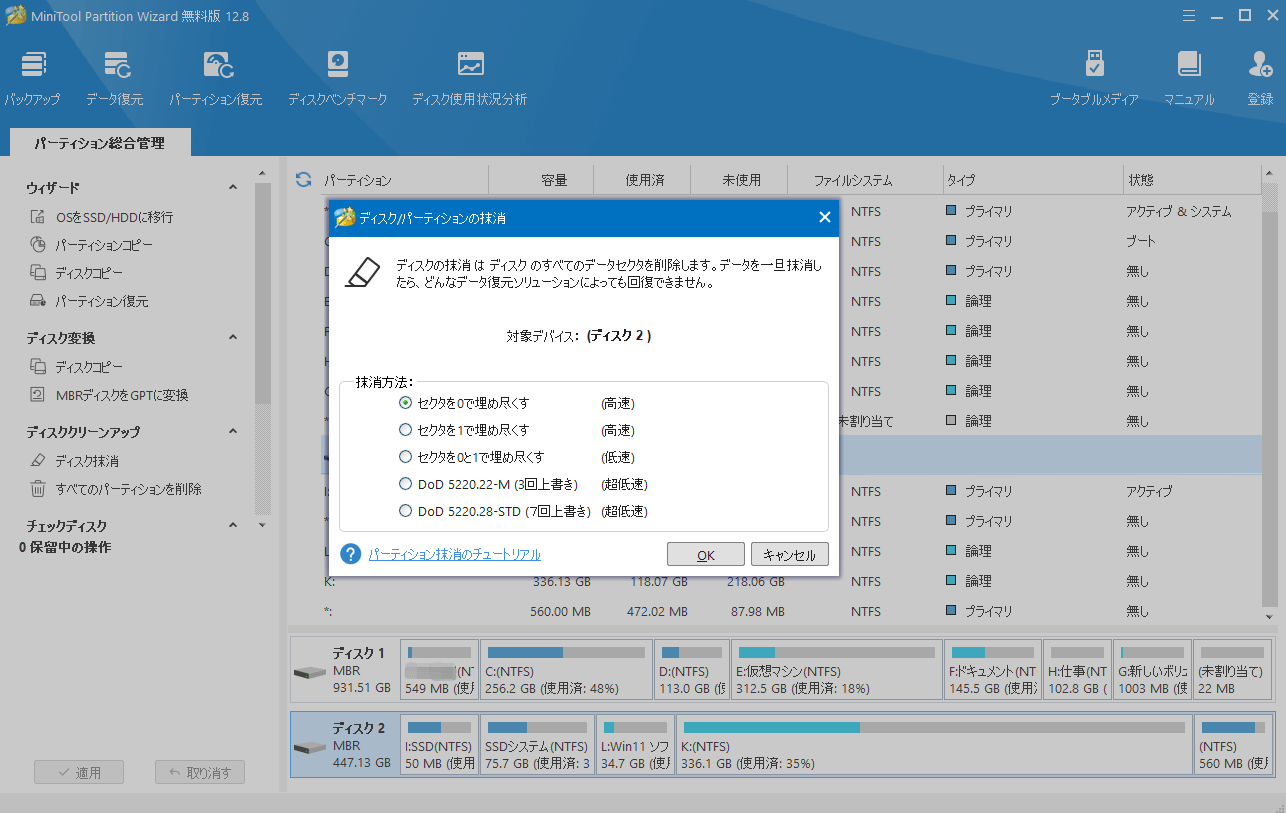This screenshot has width=1286, height=813.
Task: Collapse the ディスククリーンアップ section
Action: point(233,432)
